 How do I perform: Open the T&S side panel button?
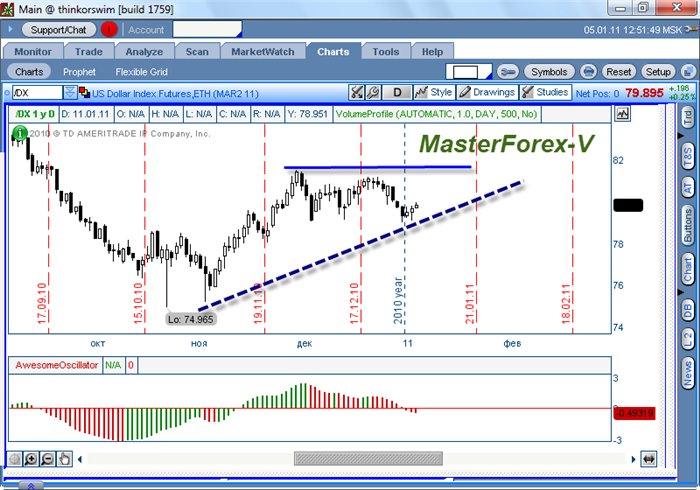(688, 156)
